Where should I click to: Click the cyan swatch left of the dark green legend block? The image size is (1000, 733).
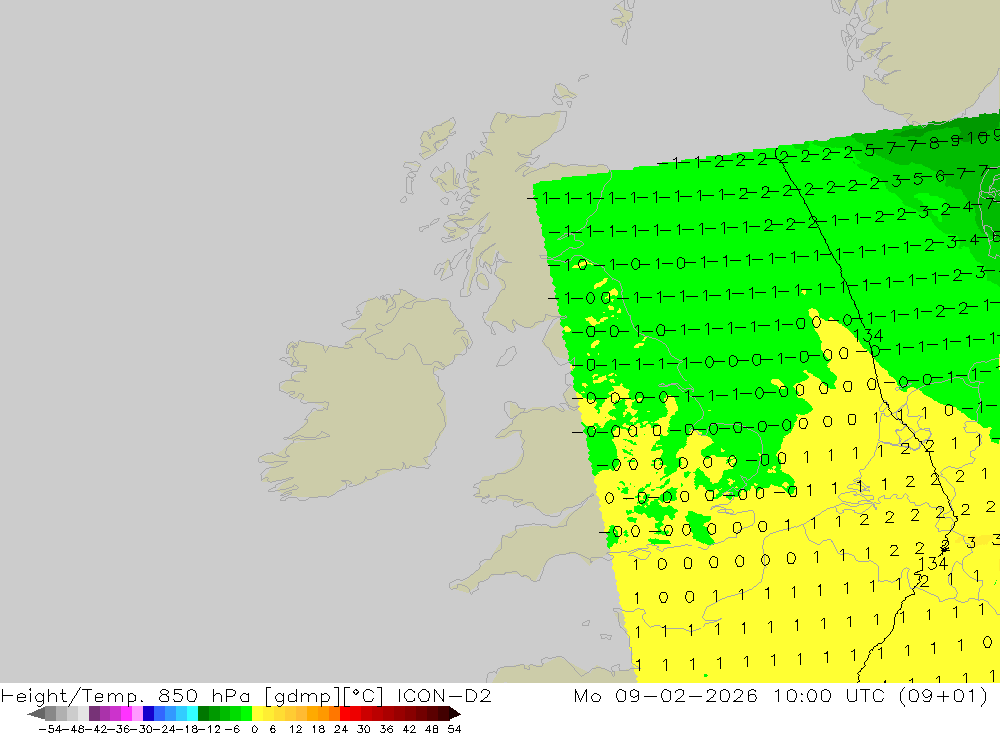coord(192,713)
